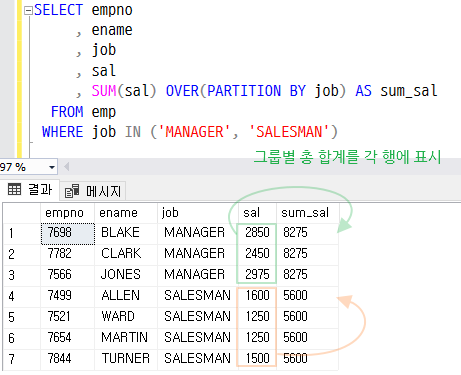The width and height of the screenshot is (461, 375).
Task: Click cell 7782 in empno column
Action: point(68,254)
